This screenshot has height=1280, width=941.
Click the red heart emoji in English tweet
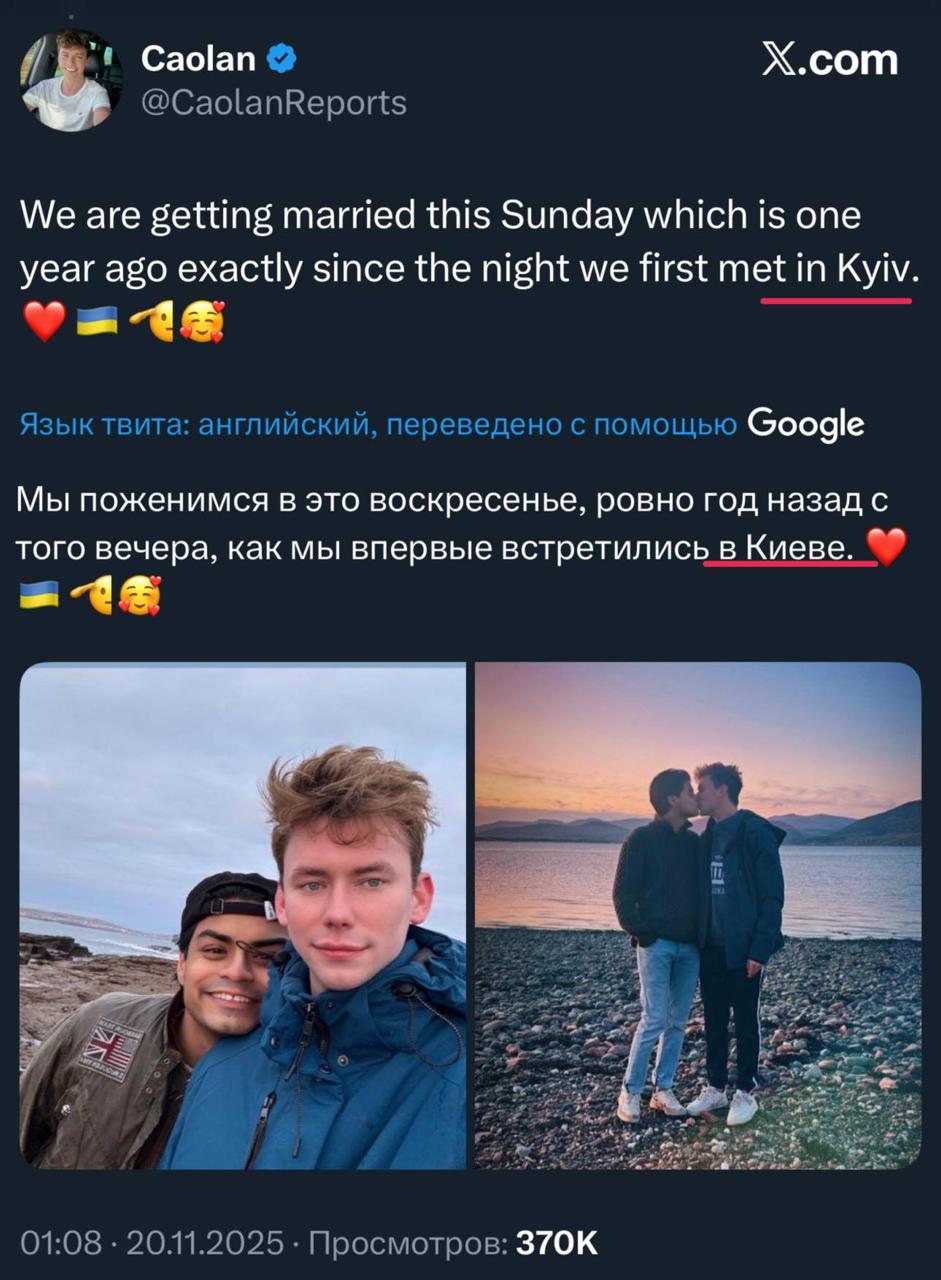[43, 321]
